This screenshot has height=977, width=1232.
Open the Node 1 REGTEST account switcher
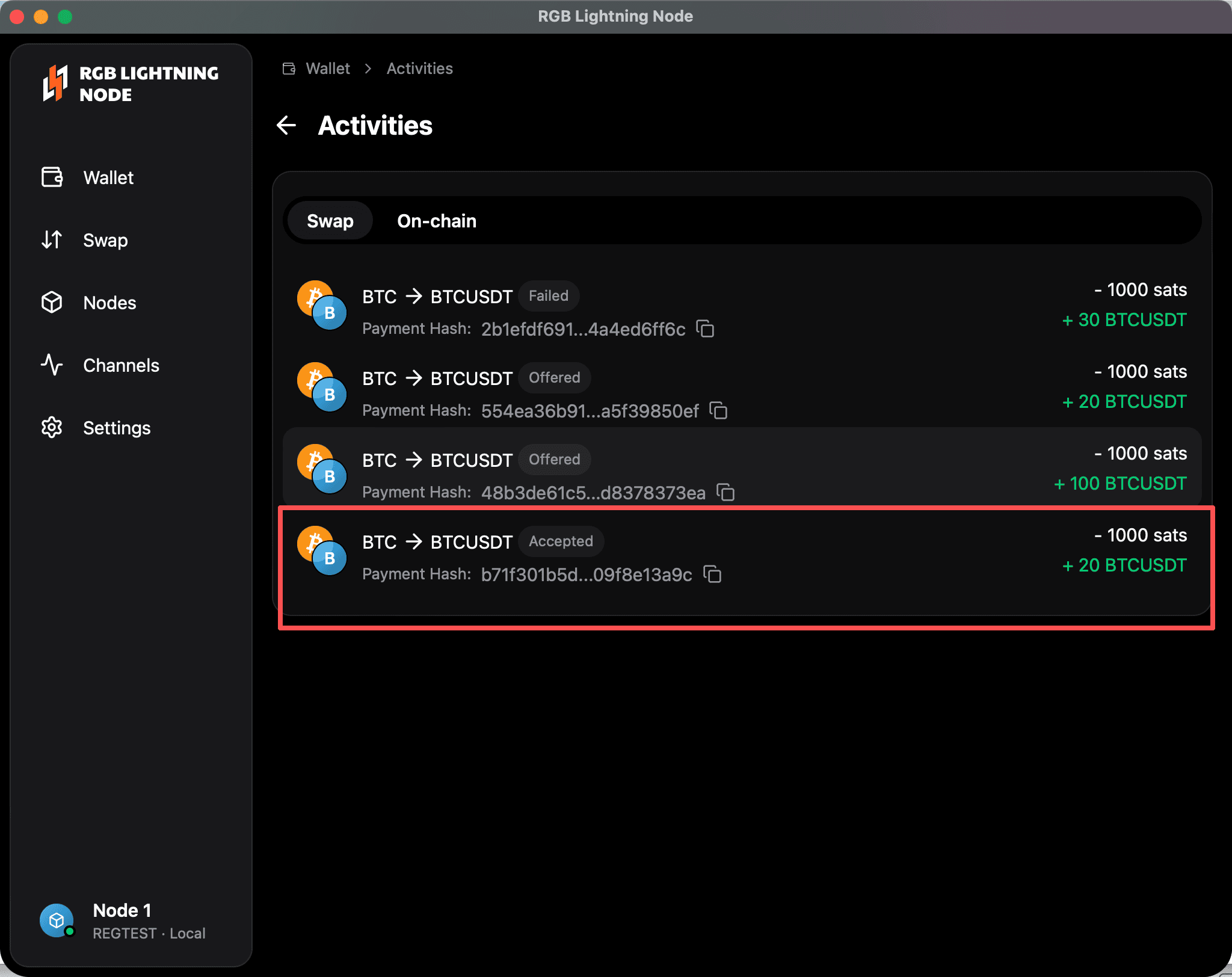pyautogui.click(x=123, y=921)
